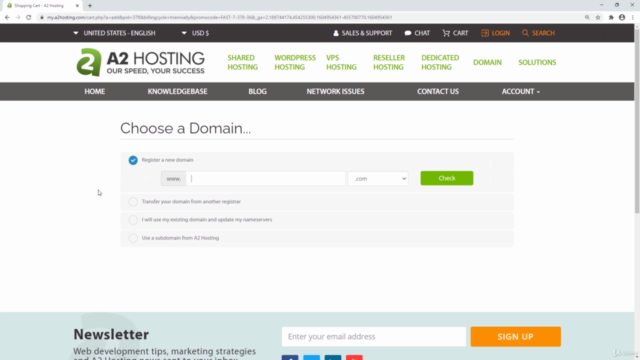This screenshot has width=640, height=360.
Task: Go to Home in navigation bar
Action: click(95, 91)
